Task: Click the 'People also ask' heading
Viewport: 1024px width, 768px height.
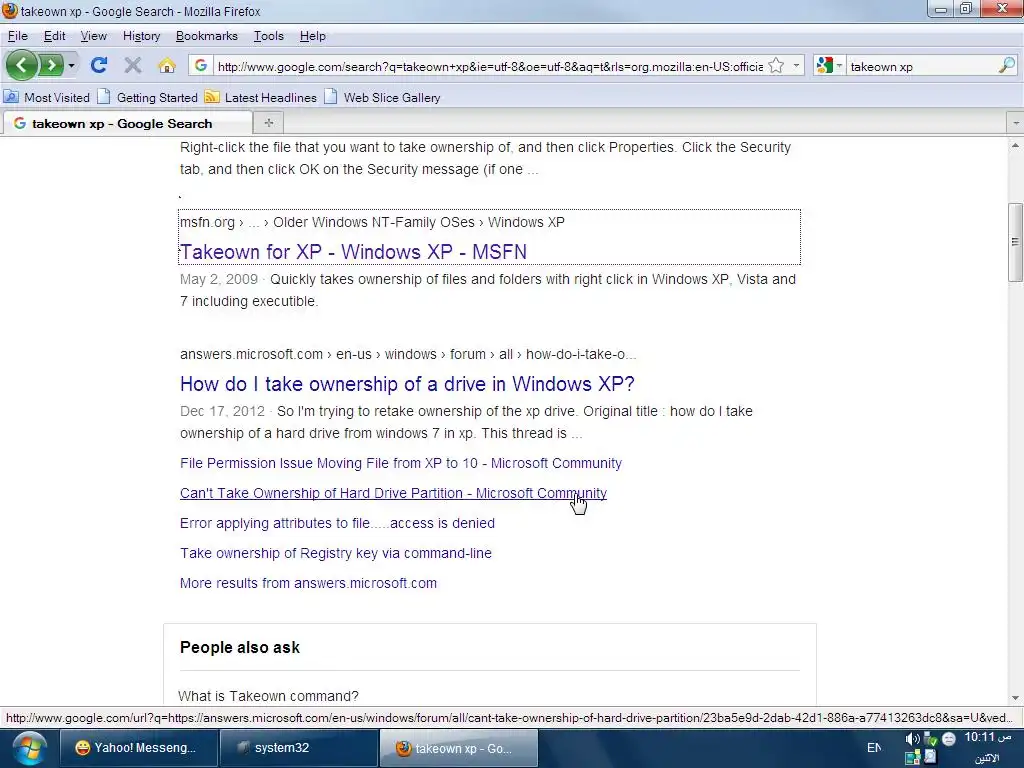Action: coord(240,647)
